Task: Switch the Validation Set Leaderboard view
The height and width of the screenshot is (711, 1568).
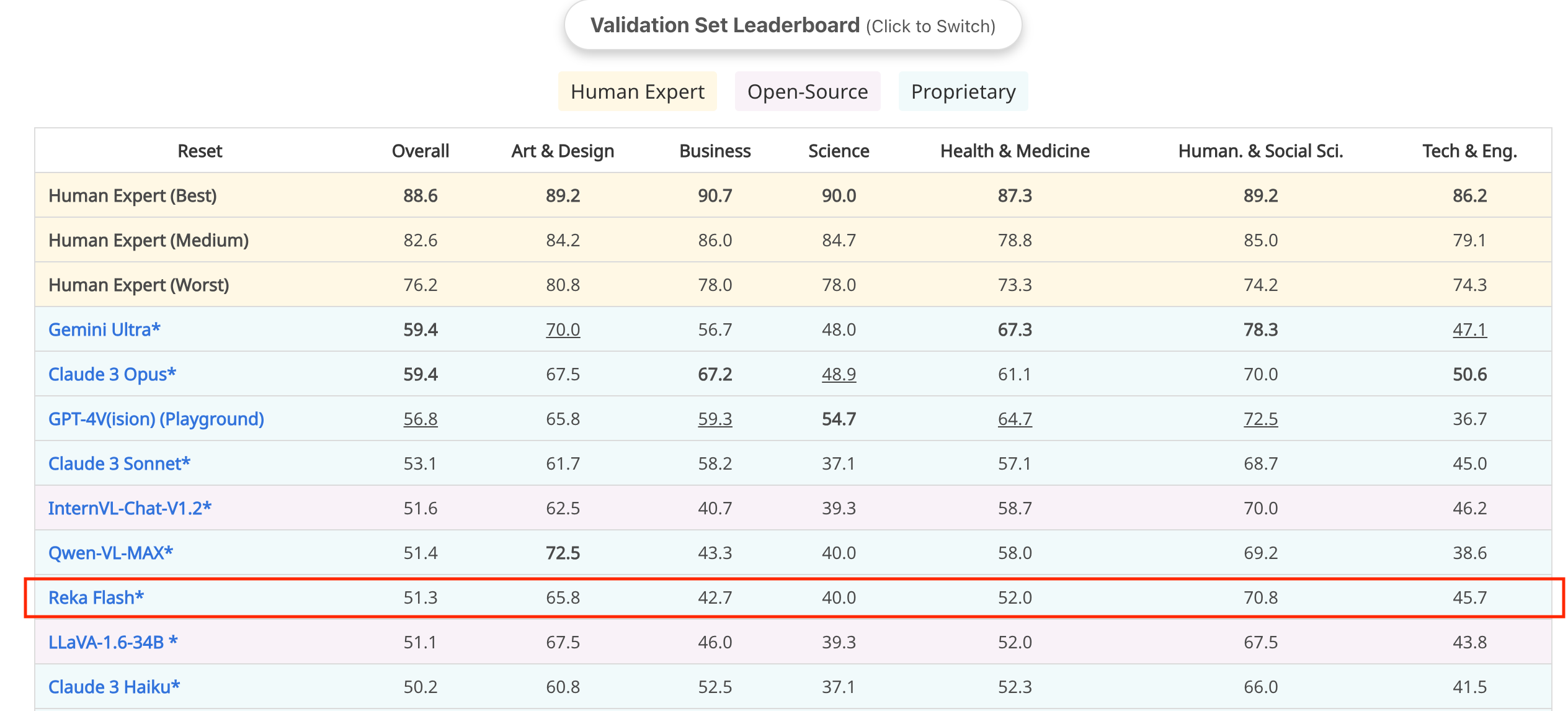Action: pyautogui.click(x=793, y=25)
